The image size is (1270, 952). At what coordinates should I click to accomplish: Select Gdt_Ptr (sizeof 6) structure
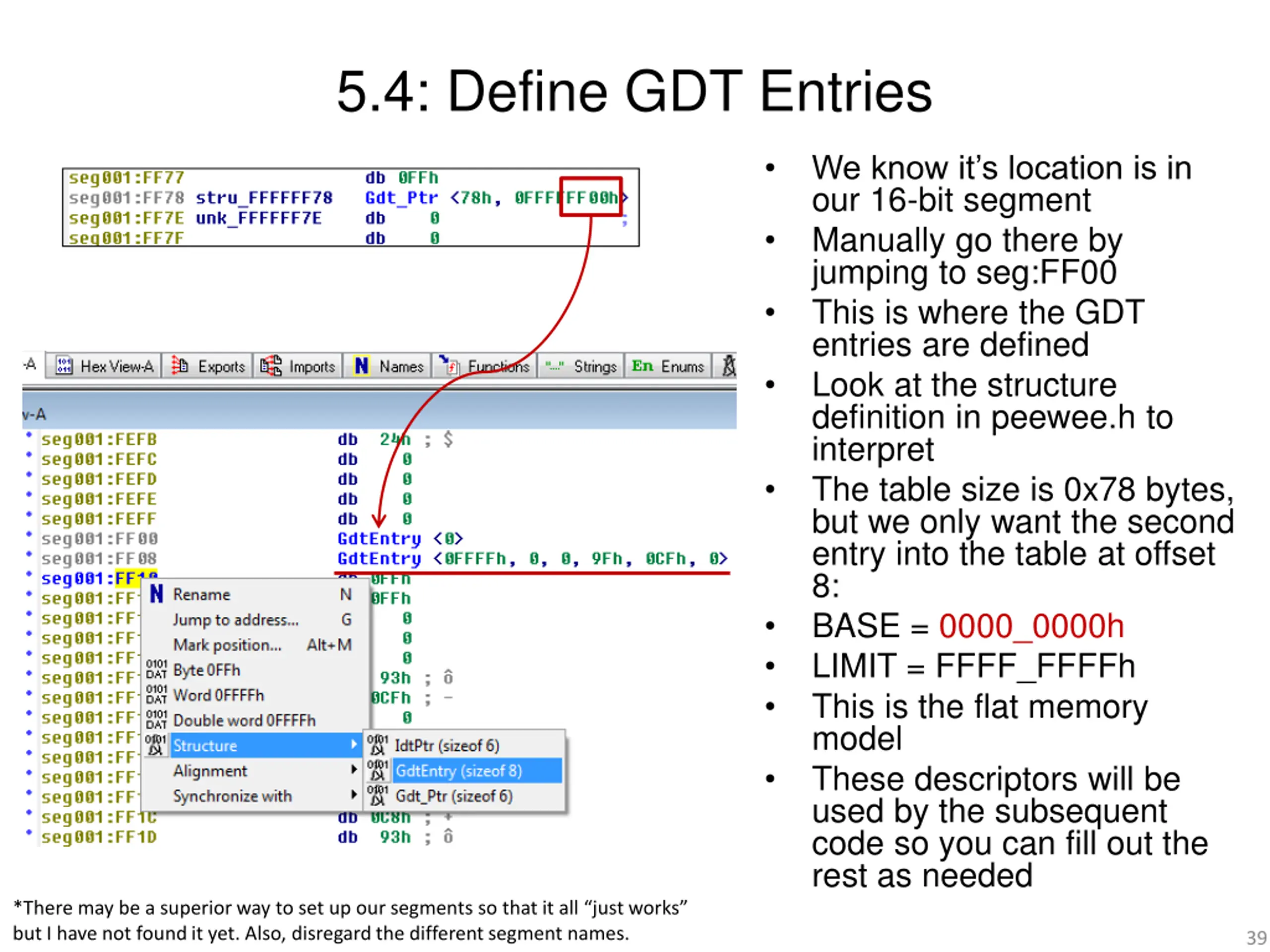pos(464,796)
